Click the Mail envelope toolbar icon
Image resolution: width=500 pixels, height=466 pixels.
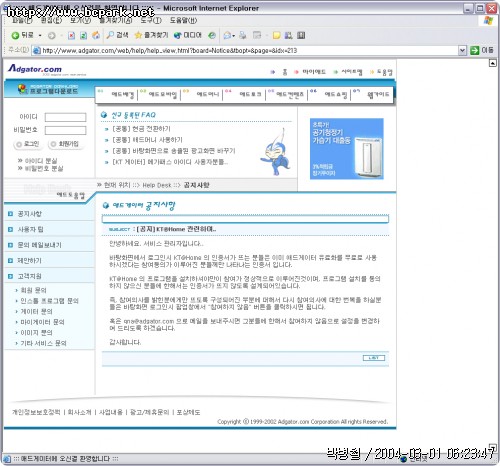coord(228,35)
